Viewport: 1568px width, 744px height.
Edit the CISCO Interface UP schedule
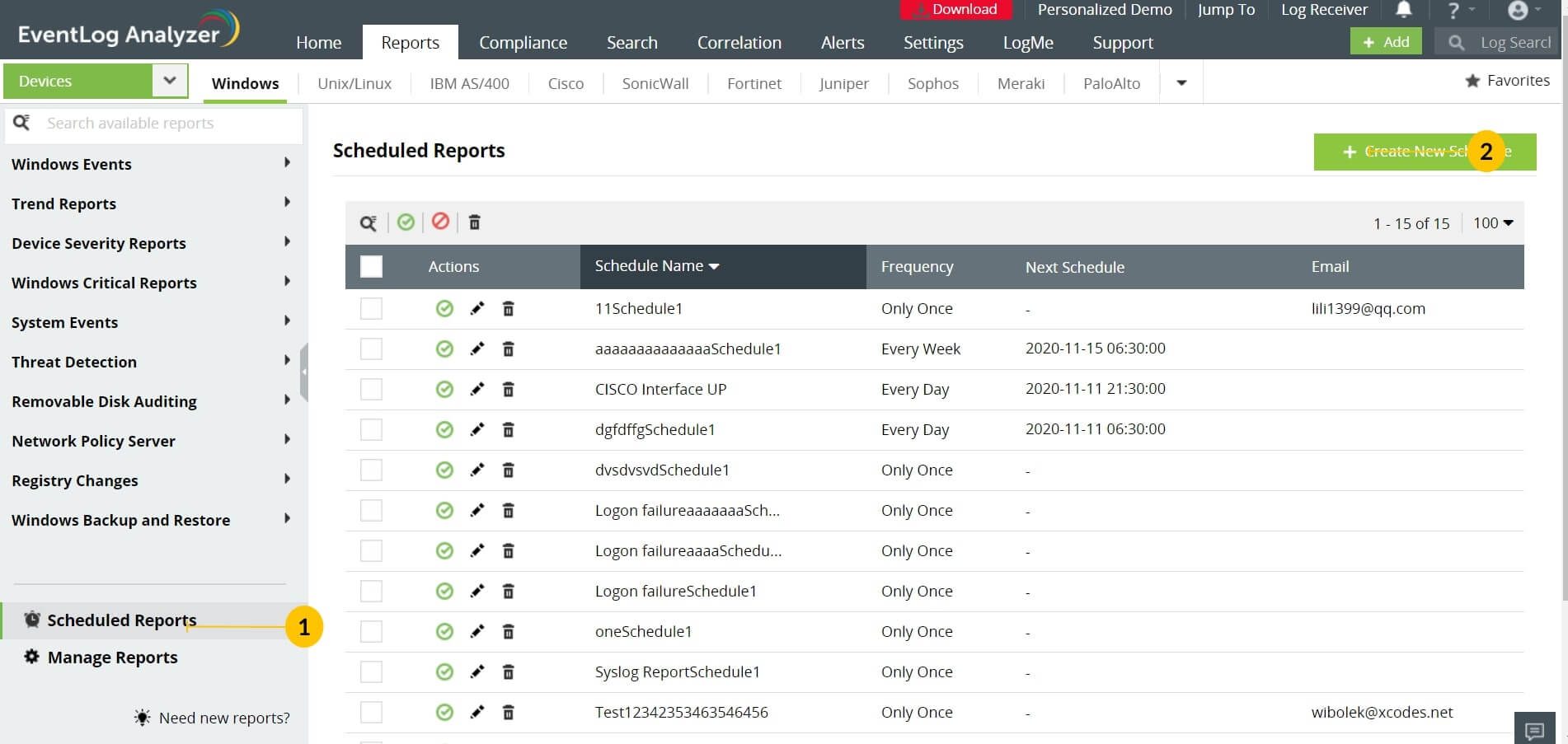477,389
